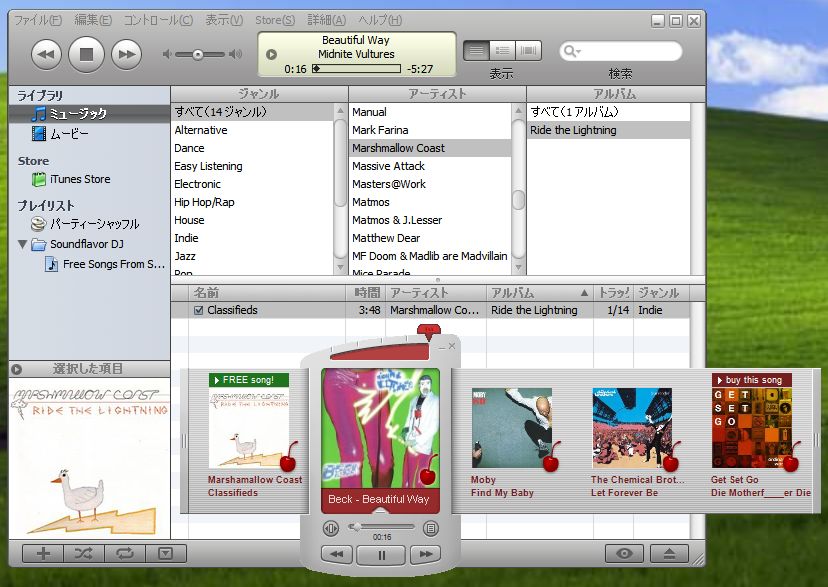Screen dimensions: 828x587
Task: Click the high-volume speaker icon
Action: (236, 54)
